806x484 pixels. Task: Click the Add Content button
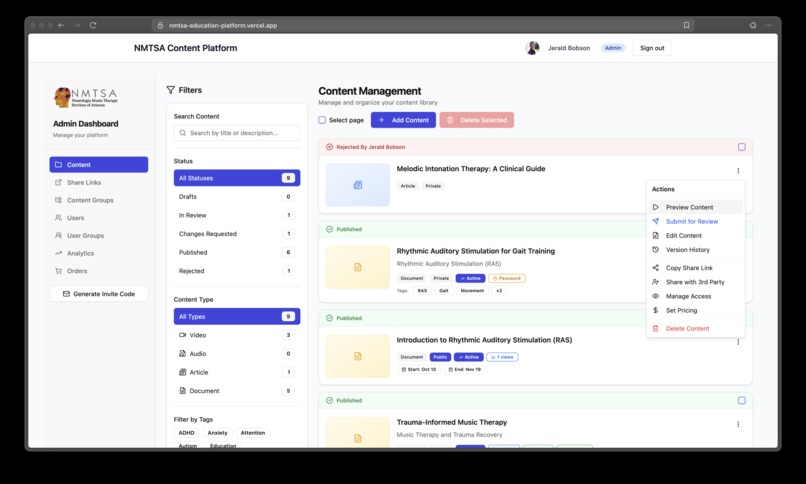coord(404,120)
